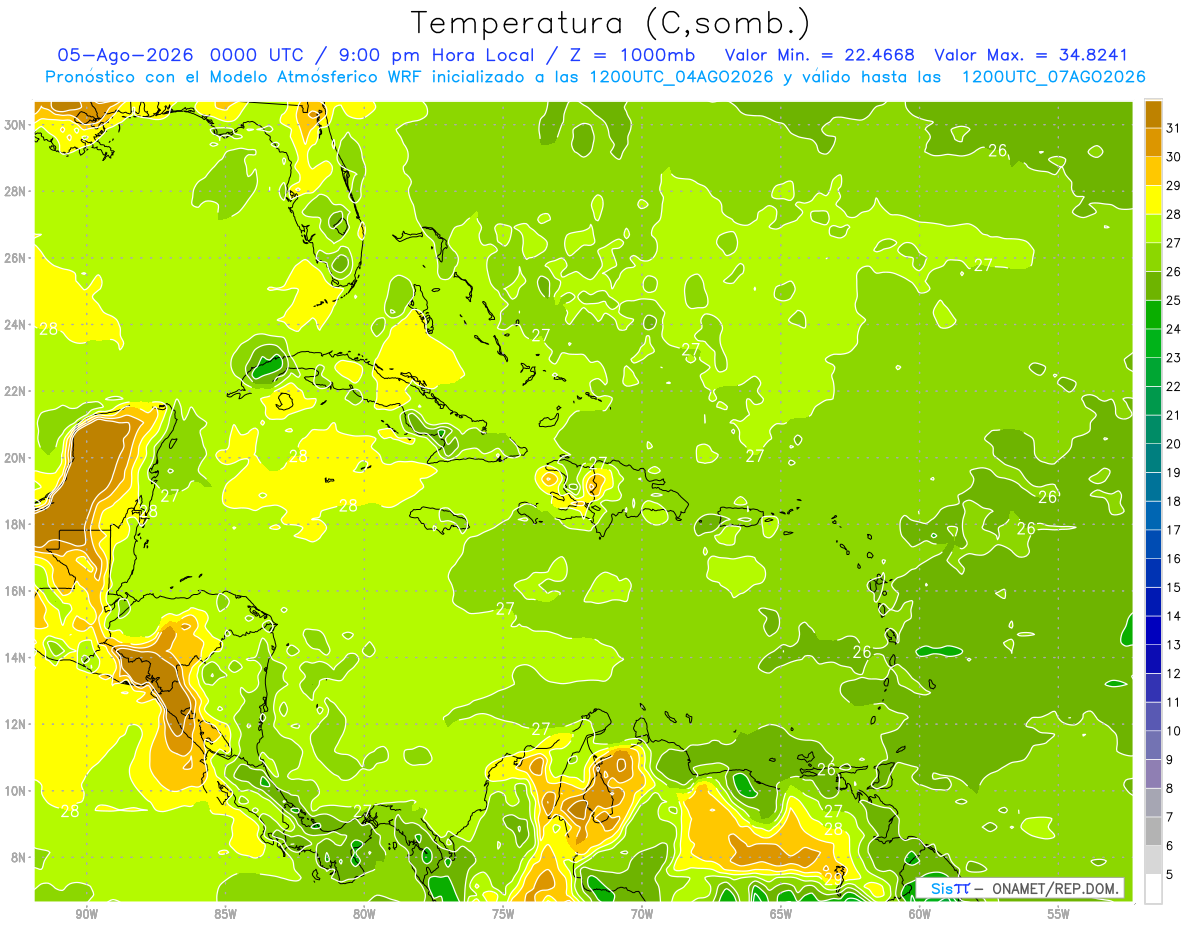
Task: Click the legend scale label "18"
Action: [1174, 501]
